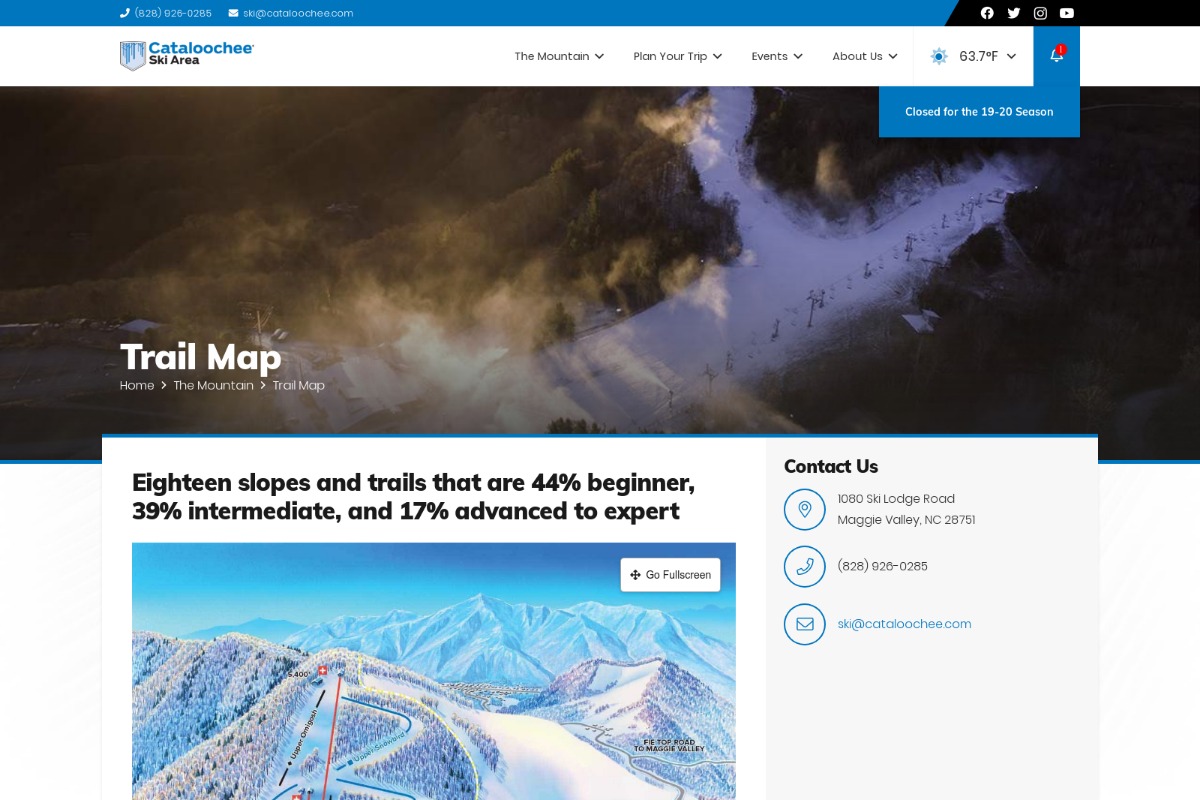This screenshot has height=800, width=1200.
Task: Open the Instagram icon in top bar
Action: point(1040,13)
